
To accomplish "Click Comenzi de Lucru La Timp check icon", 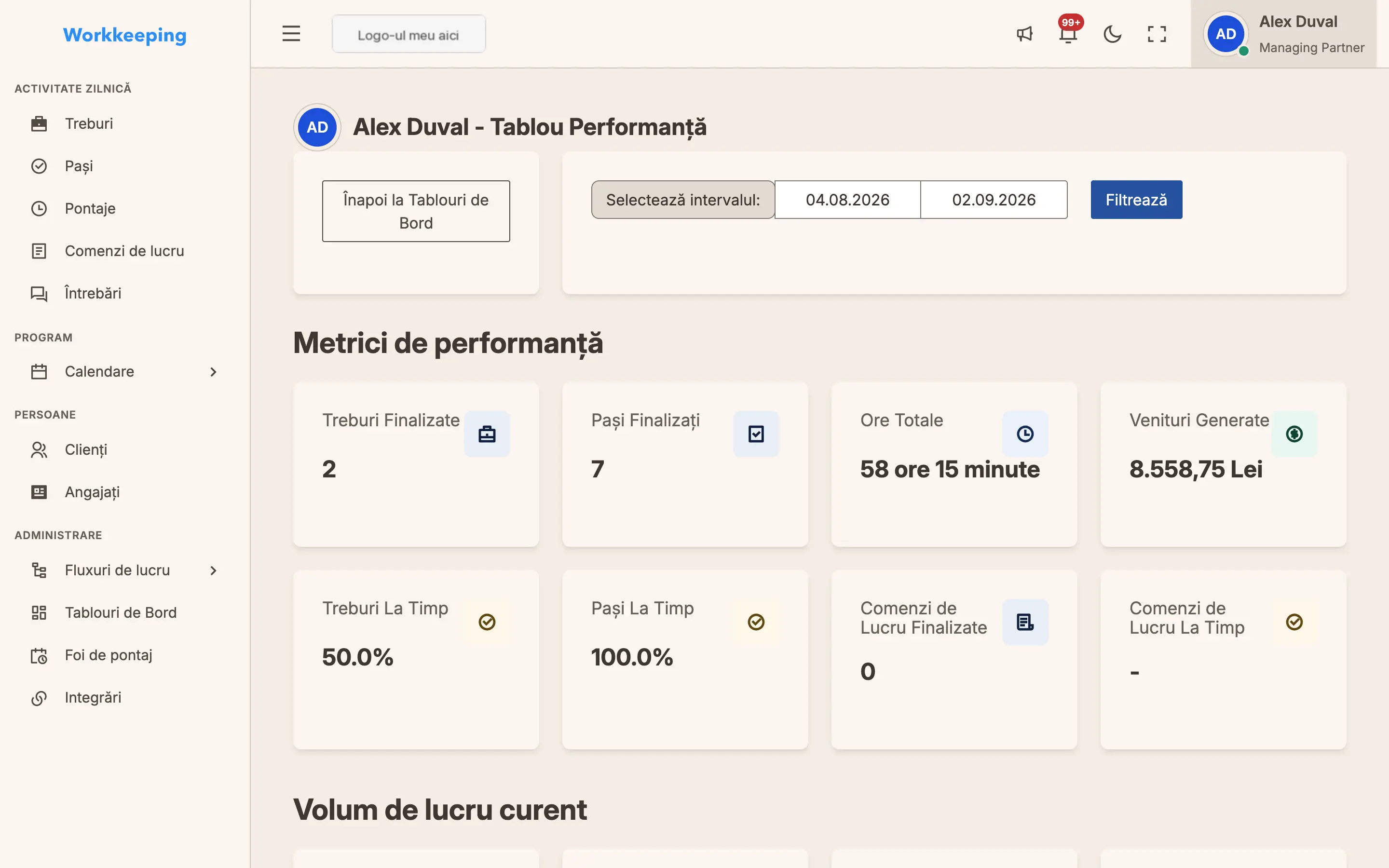I will [x=1294, y=622].
